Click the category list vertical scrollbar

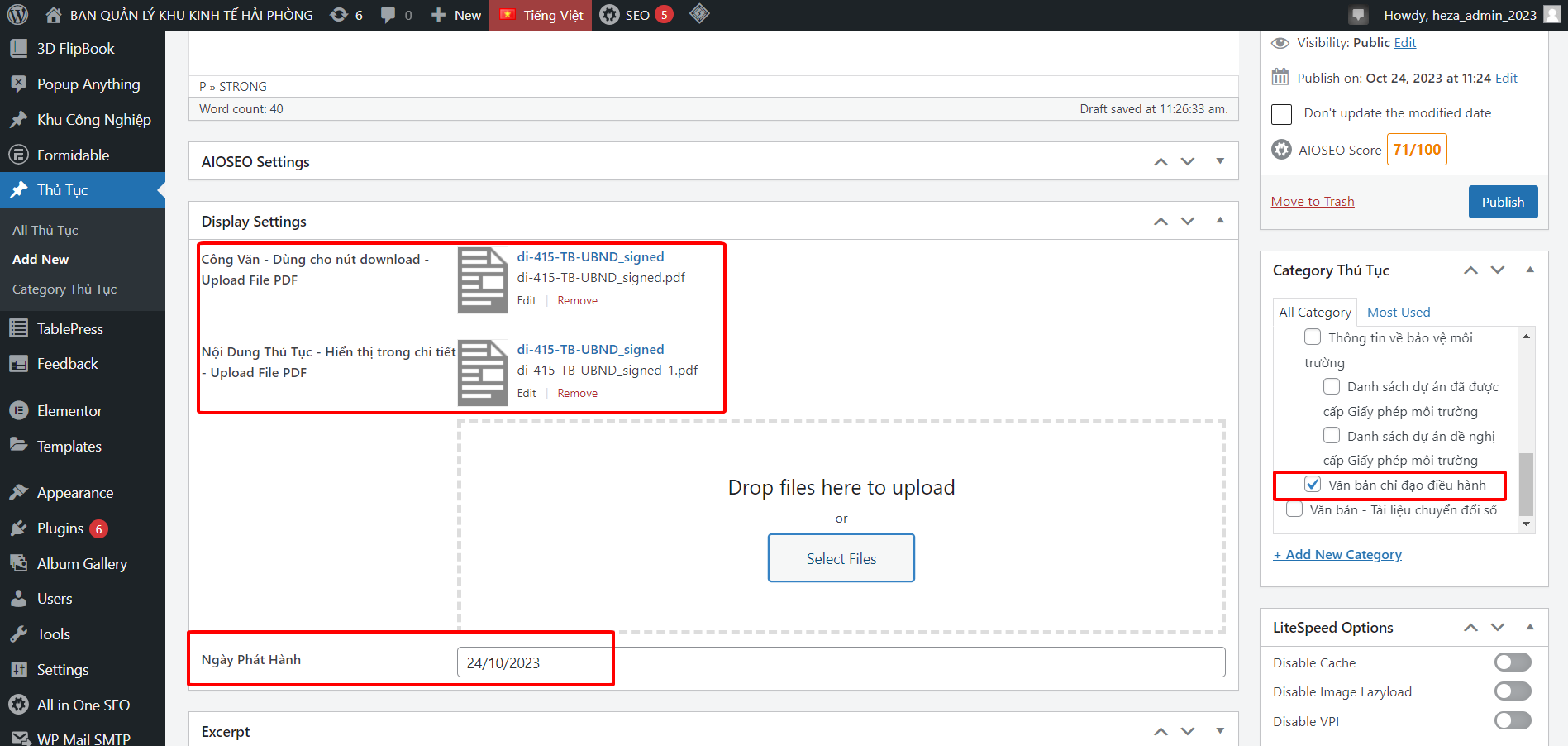[x=1526, y=483]
